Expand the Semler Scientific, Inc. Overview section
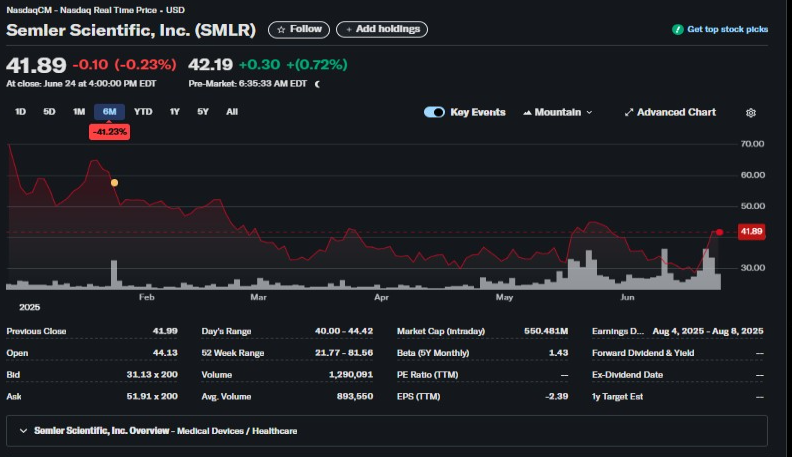The image size is (792, 457). click(x=386, y=431)
